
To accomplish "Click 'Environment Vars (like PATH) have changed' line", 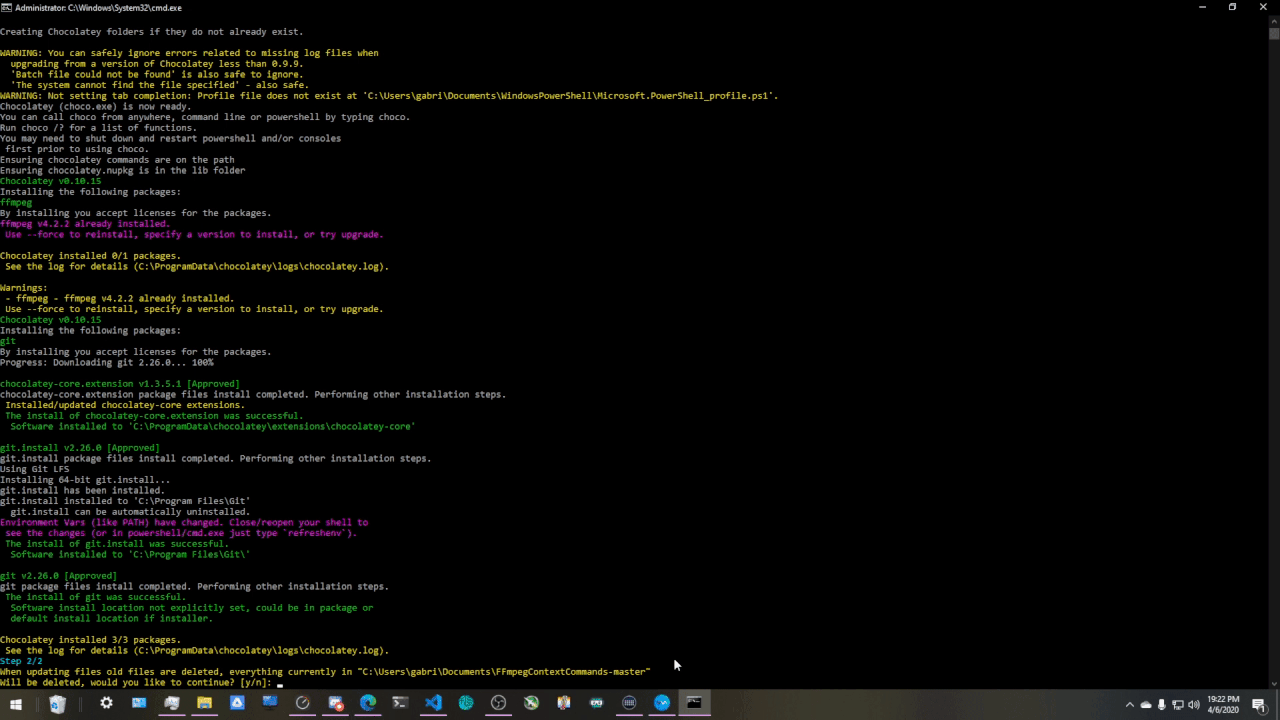I will 184,522.
